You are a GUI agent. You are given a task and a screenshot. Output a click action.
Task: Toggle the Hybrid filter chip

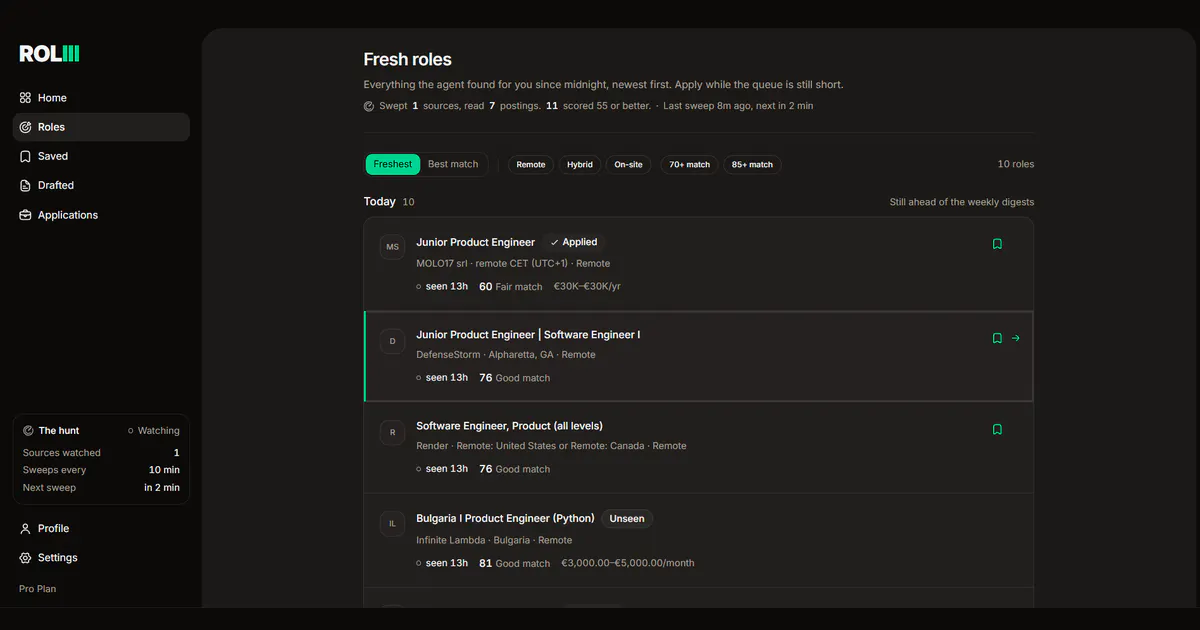pos(580,164)
